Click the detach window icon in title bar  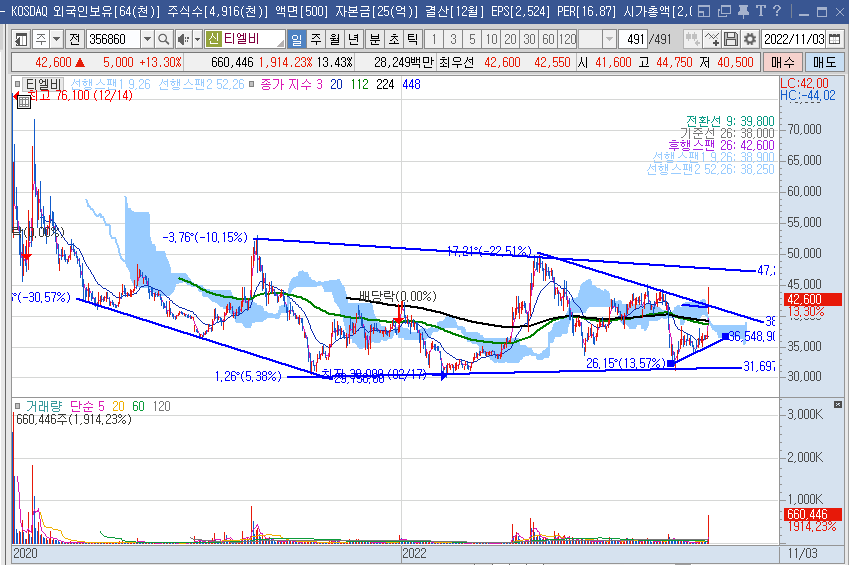[x=704, y=11]
